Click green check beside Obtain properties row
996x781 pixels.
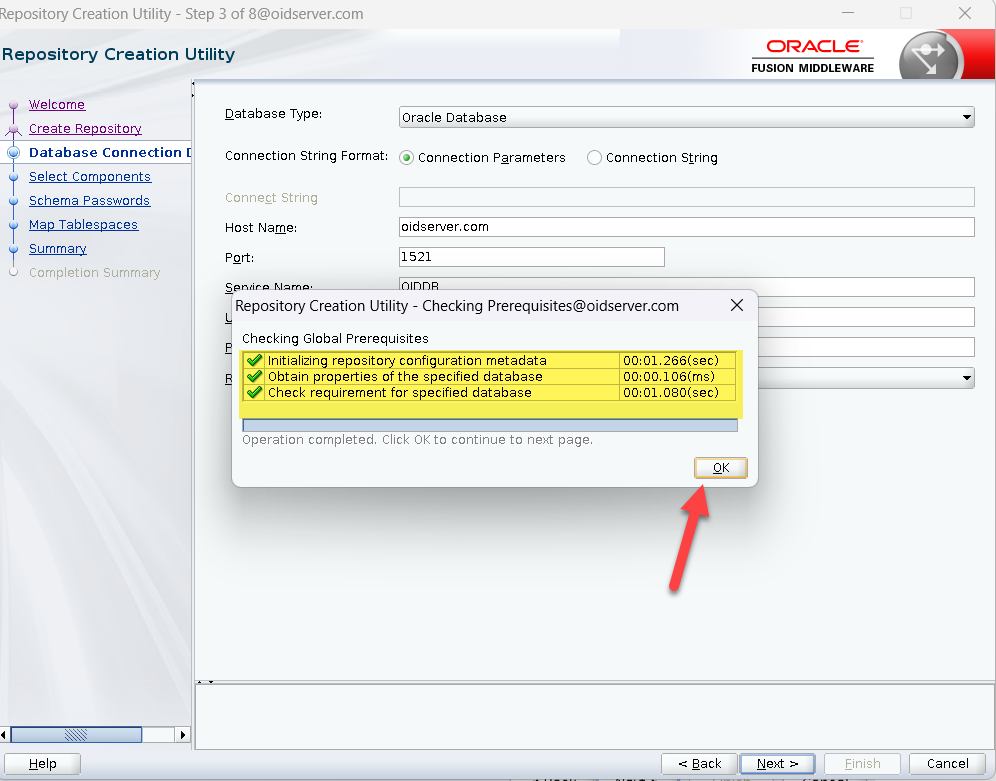point(255,377)
